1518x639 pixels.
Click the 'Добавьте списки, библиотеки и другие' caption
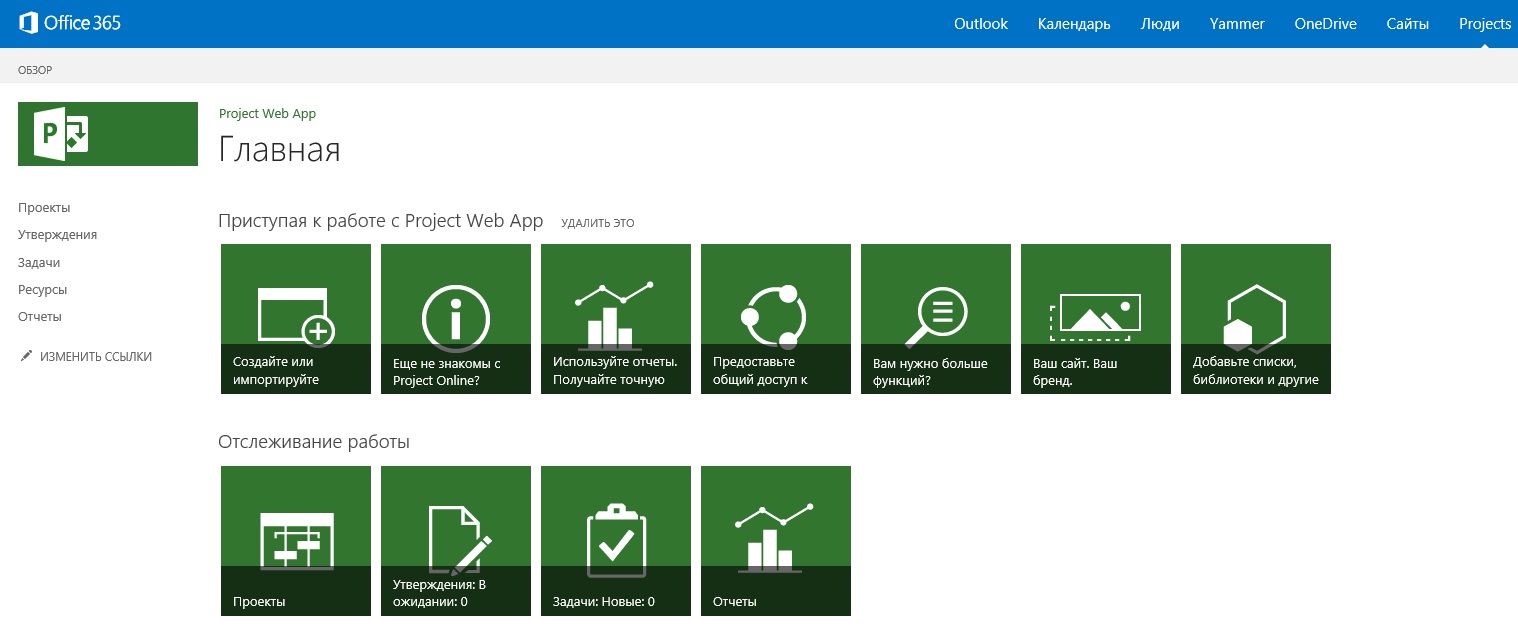point(1256,371)
